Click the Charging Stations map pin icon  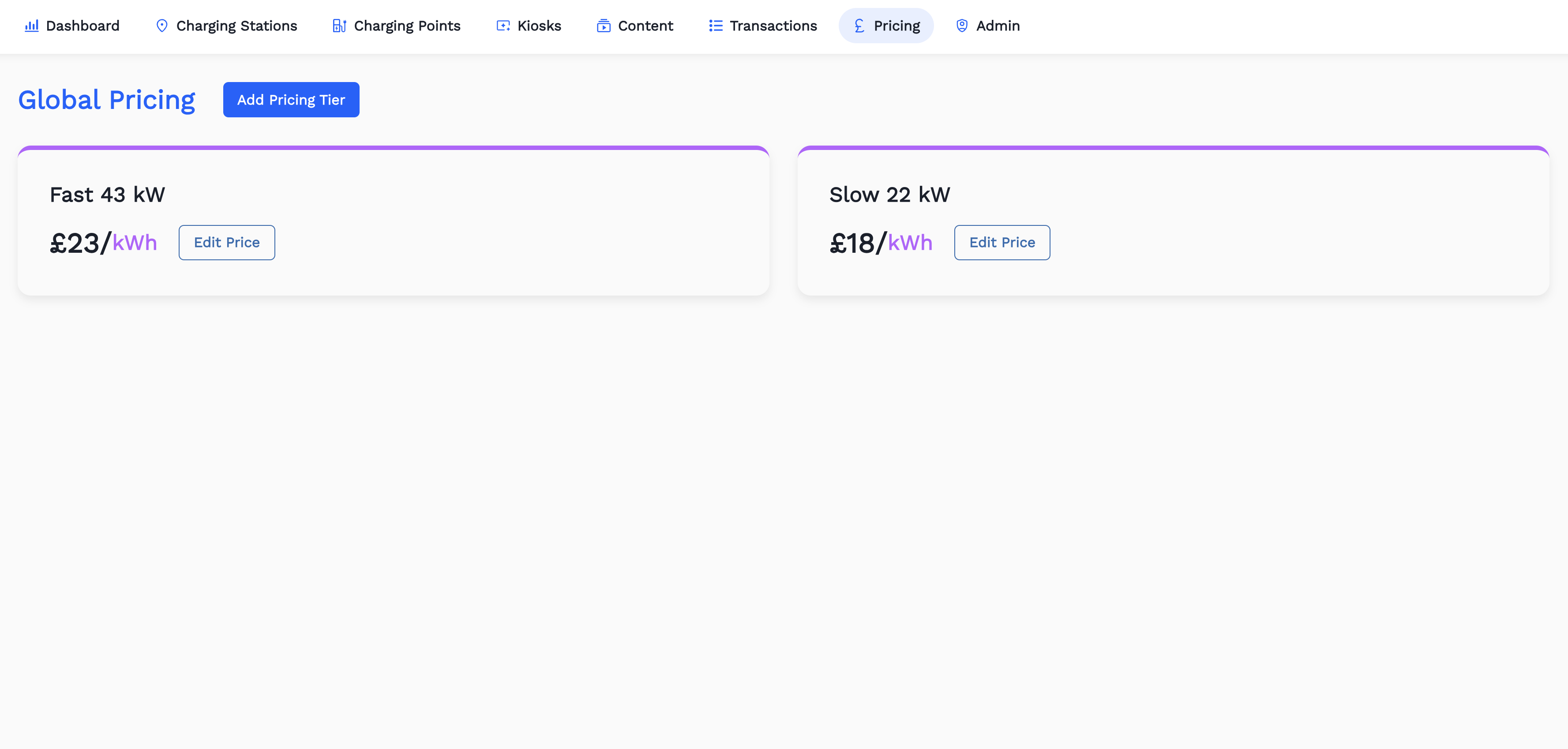coord(161,26)
